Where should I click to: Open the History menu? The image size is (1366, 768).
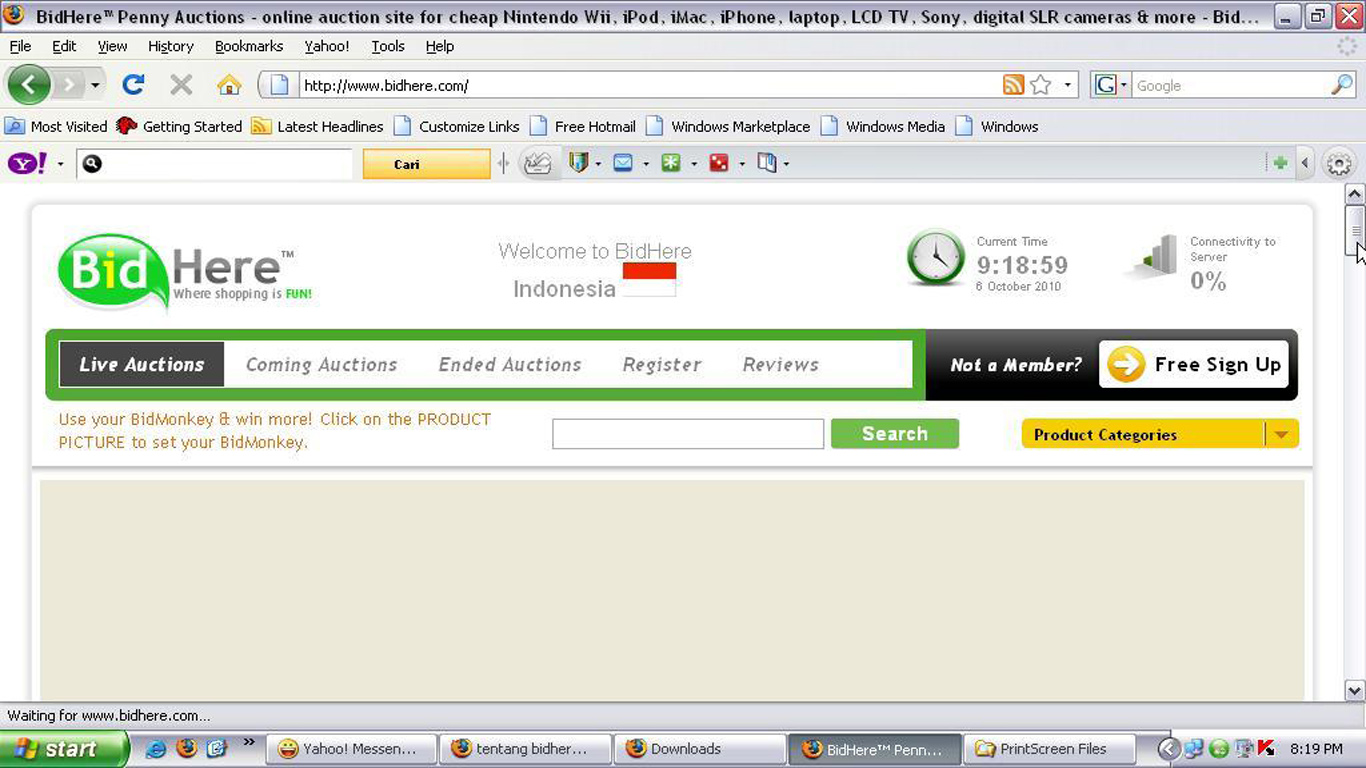click(171, 46)
